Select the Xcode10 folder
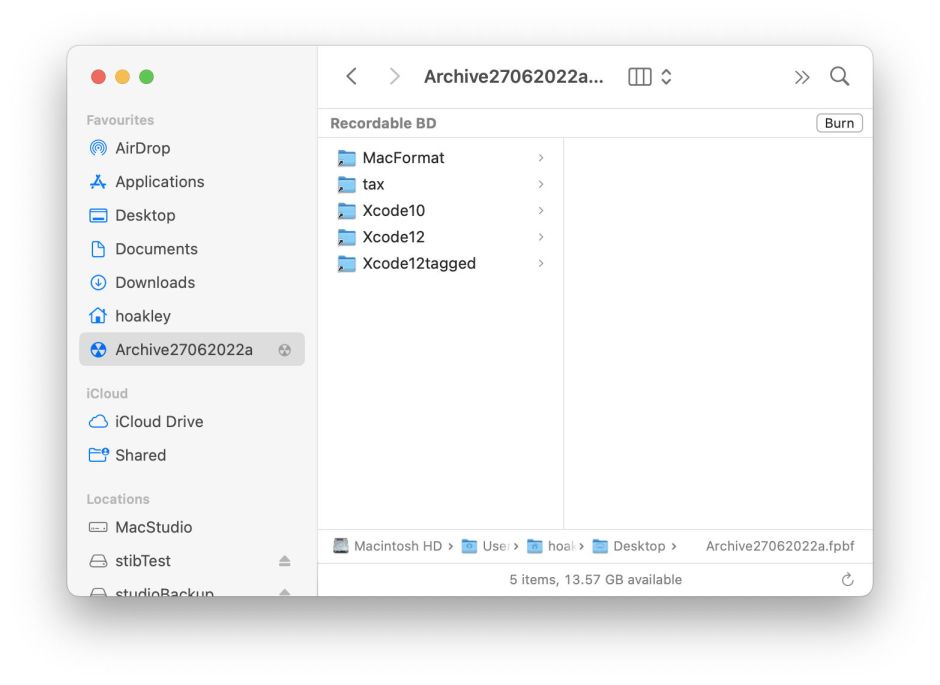 point(393,211)
